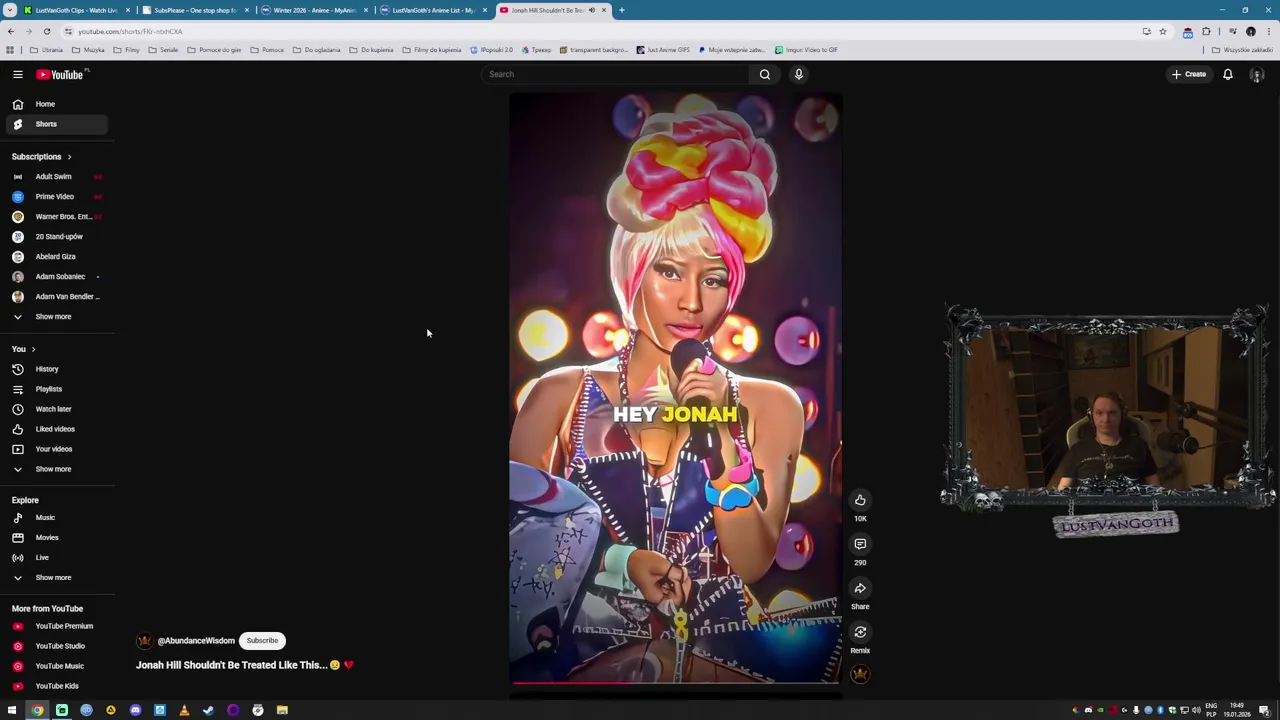Mute the YouTube tab audio icon
Screen dimensions: 1280x720
(x=592, y=10)
